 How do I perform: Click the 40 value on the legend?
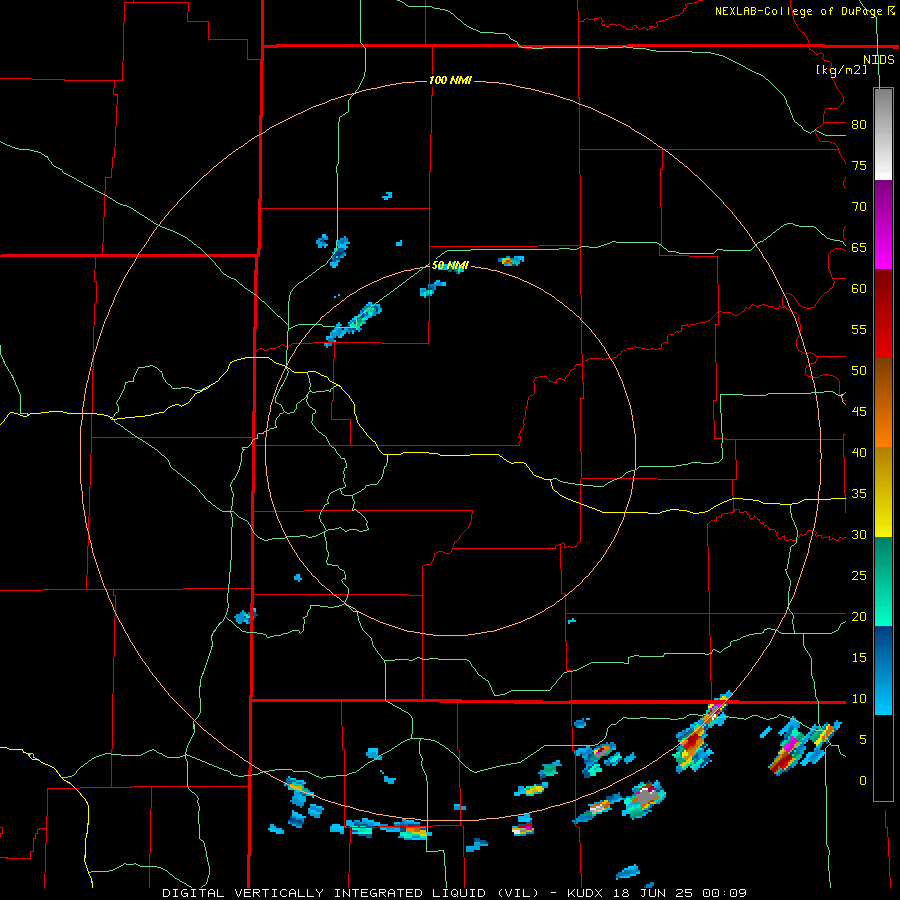coord(859,453)
